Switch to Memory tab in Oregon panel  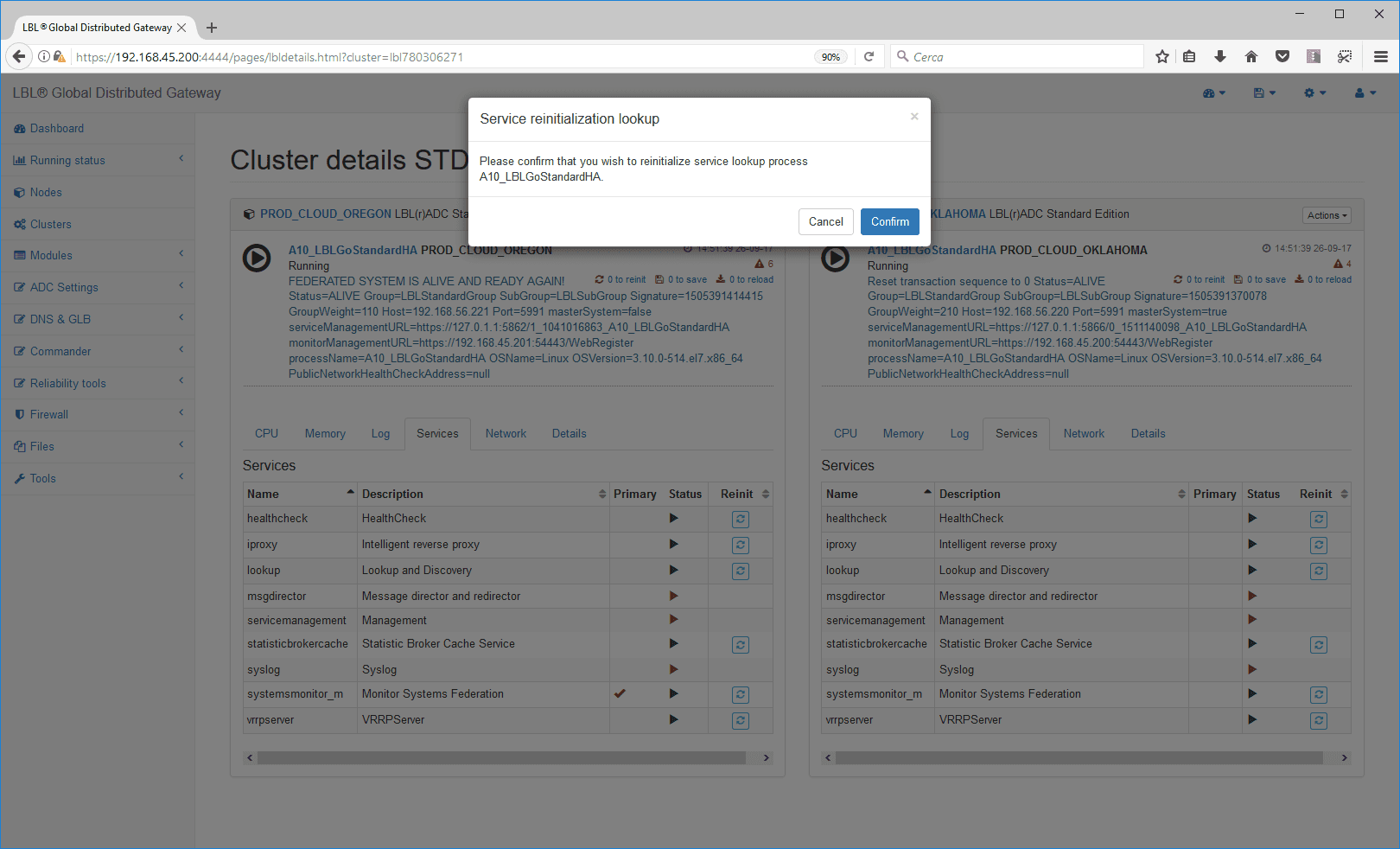325,434
